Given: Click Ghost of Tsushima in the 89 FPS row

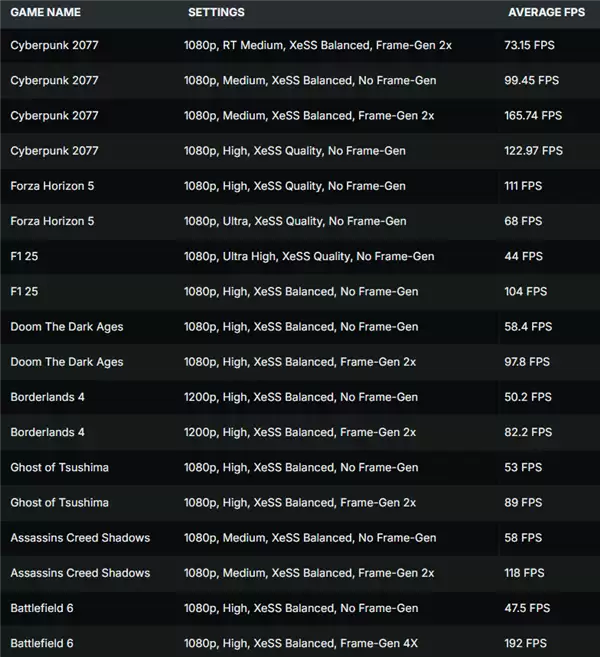Looking at the screenshot, I should (59, 503).
